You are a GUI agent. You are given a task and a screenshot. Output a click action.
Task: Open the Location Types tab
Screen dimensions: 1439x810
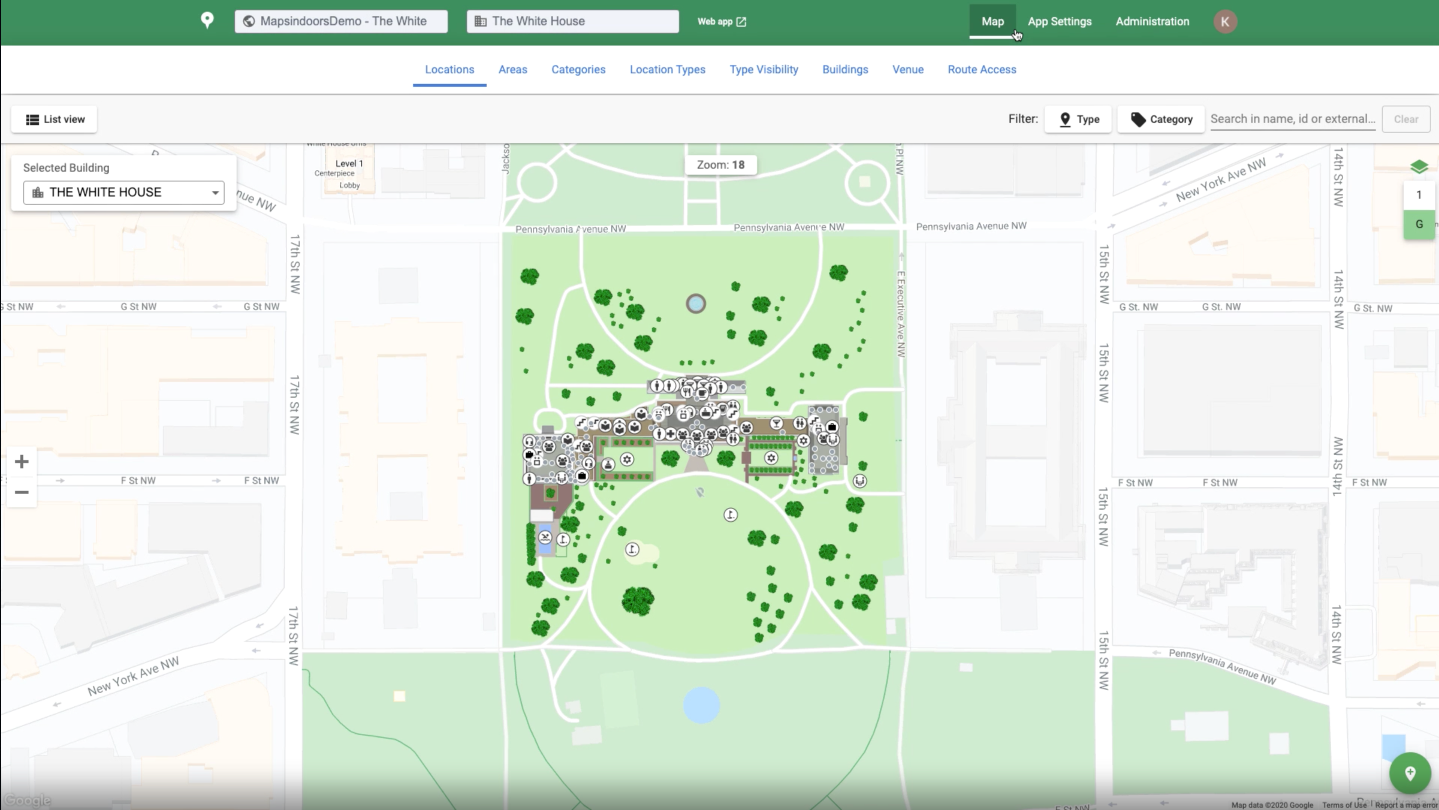tap(667, 70)
